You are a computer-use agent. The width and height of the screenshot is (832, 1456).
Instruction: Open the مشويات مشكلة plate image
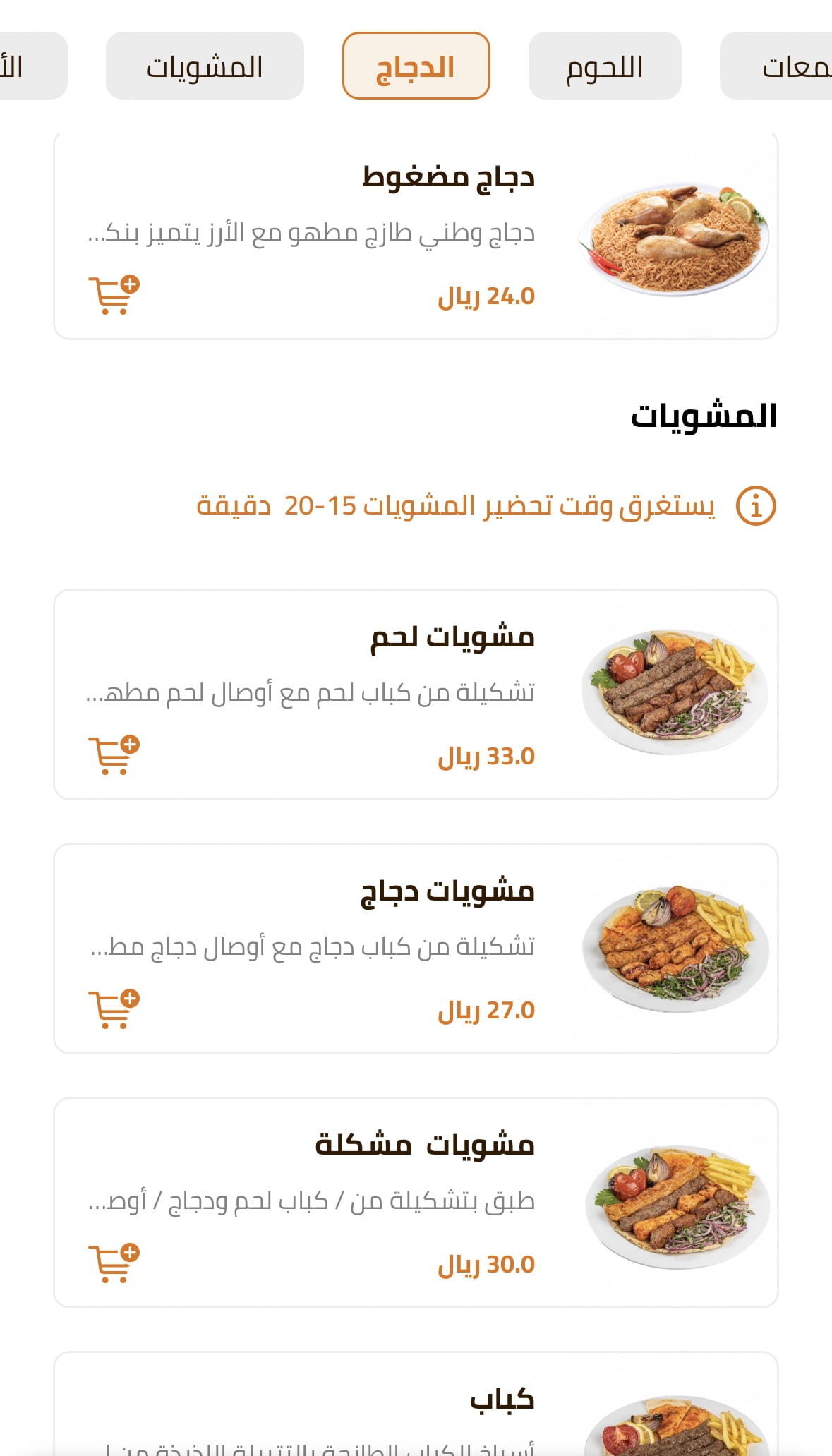click(x=674, y=1203)
